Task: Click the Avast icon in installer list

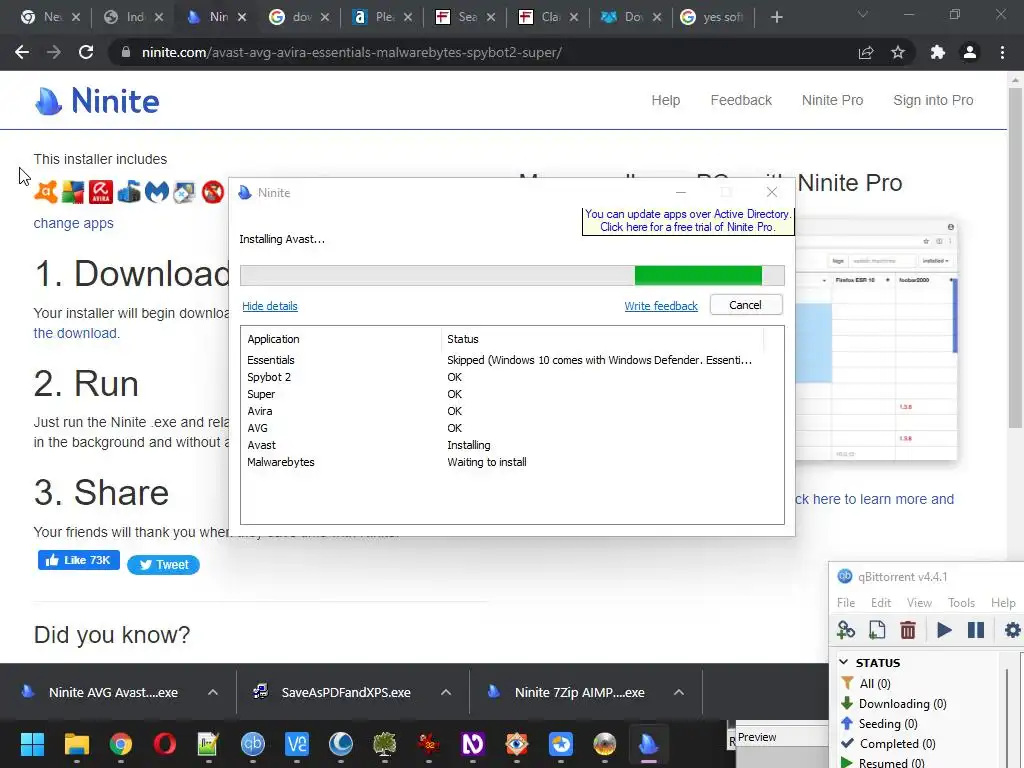Action: [46, 193]
